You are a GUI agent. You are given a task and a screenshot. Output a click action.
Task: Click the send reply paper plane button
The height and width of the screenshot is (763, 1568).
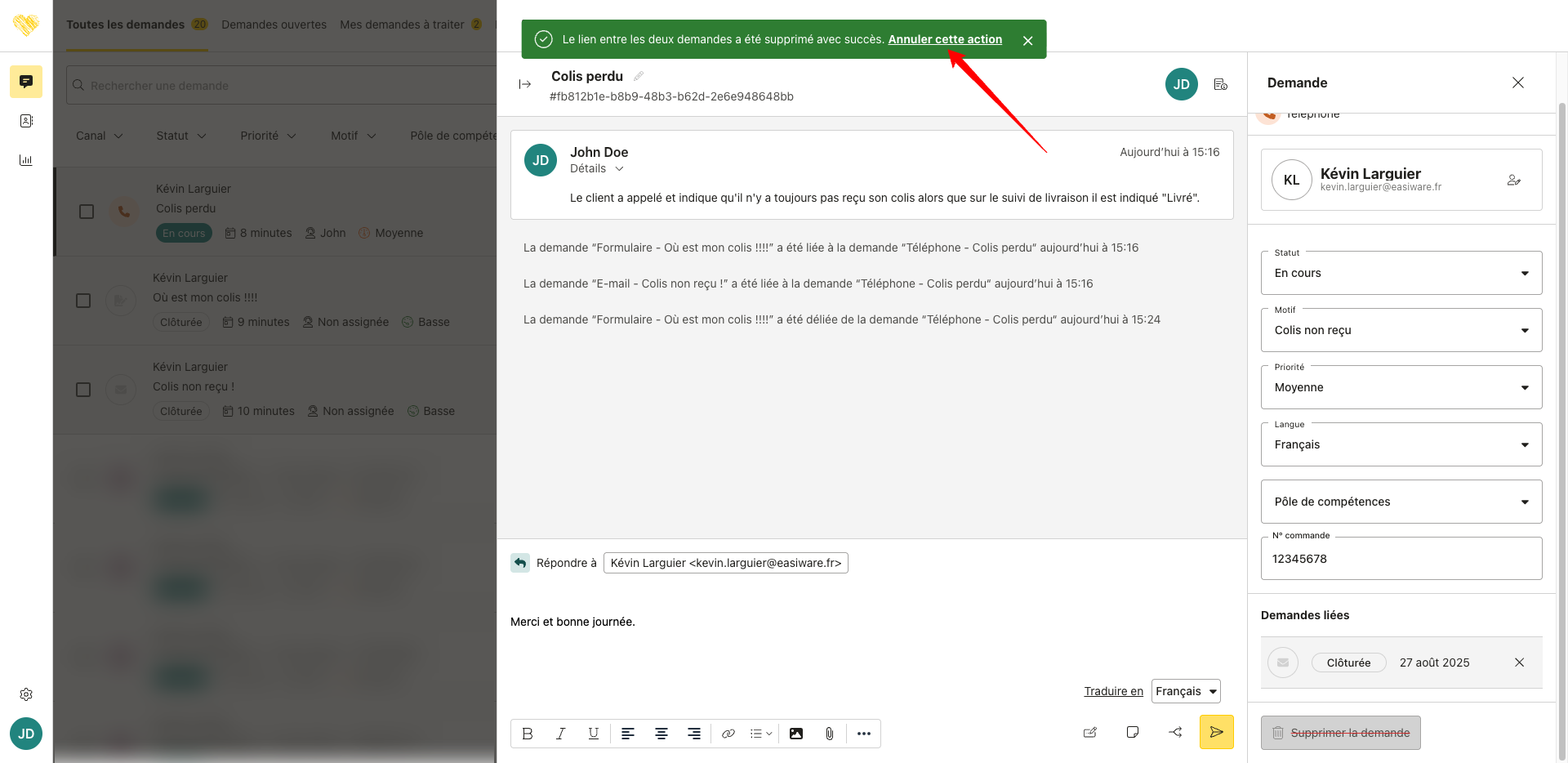point(1216,732)
